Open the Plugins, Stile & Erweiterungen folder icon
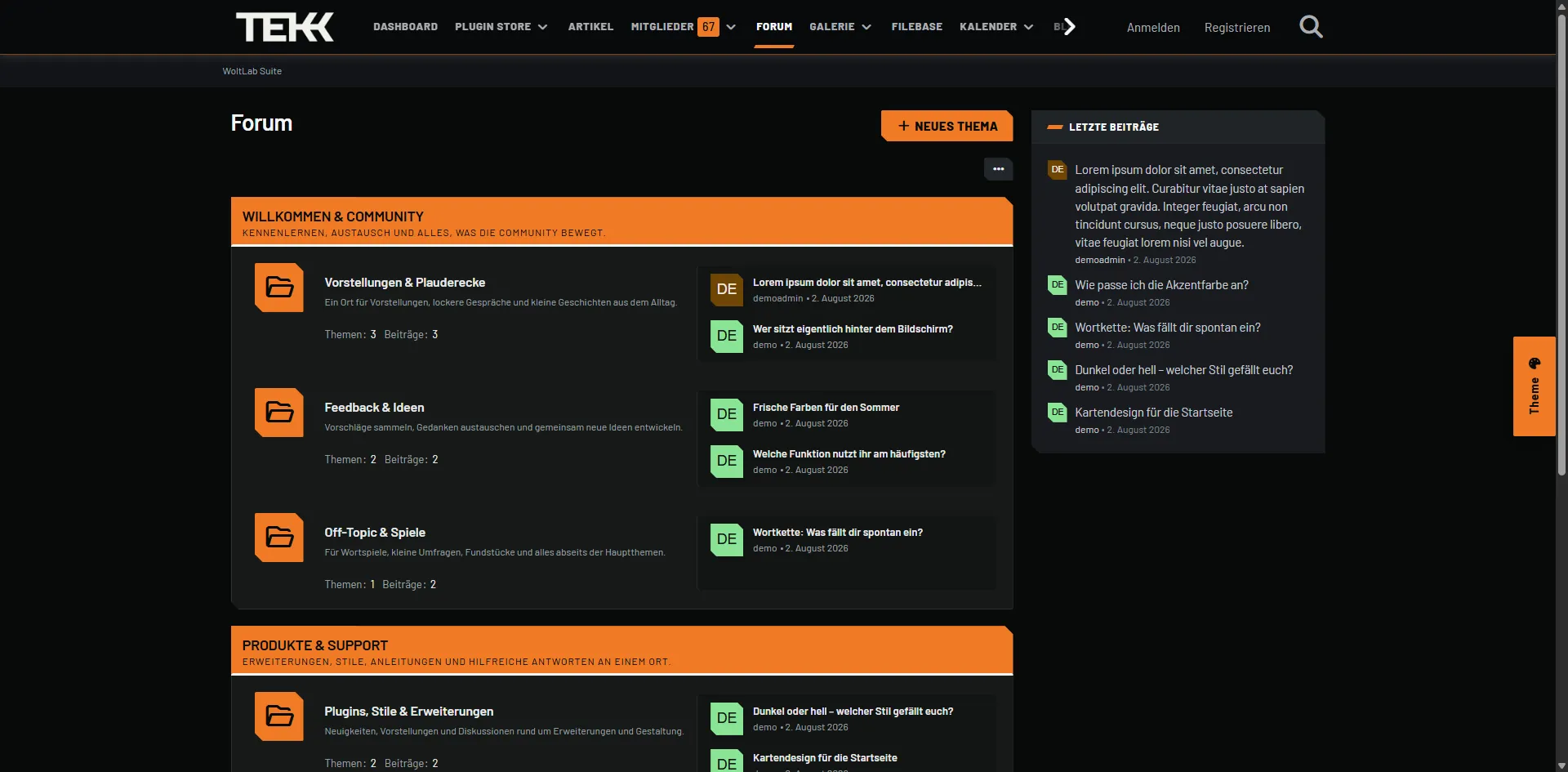This screenshot has height=772, width=1568. [x=279, y=716]
